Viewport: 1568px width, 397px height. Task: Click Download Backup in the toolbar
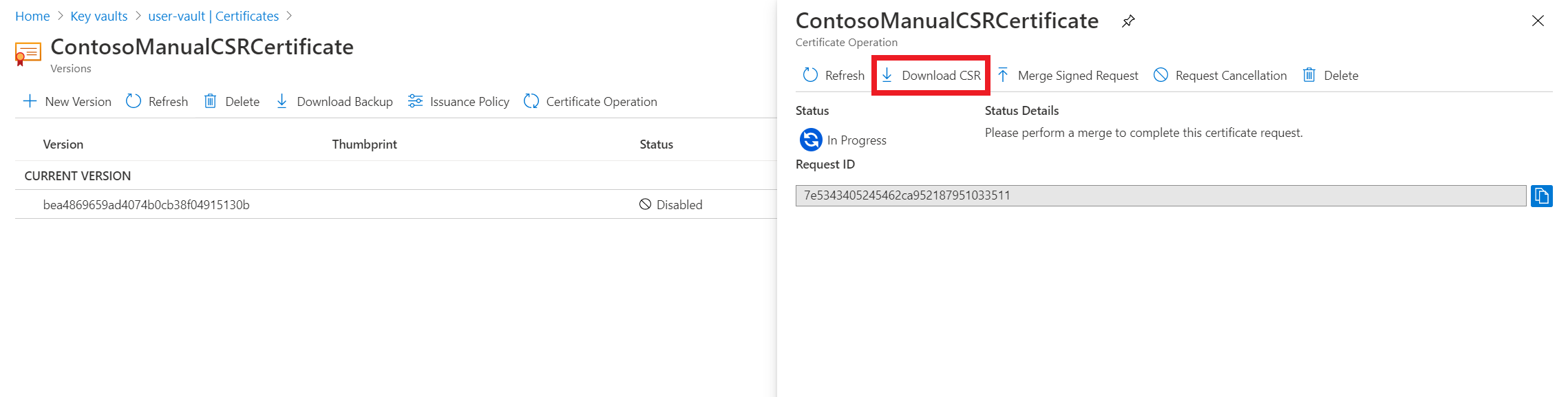(335, 102)
